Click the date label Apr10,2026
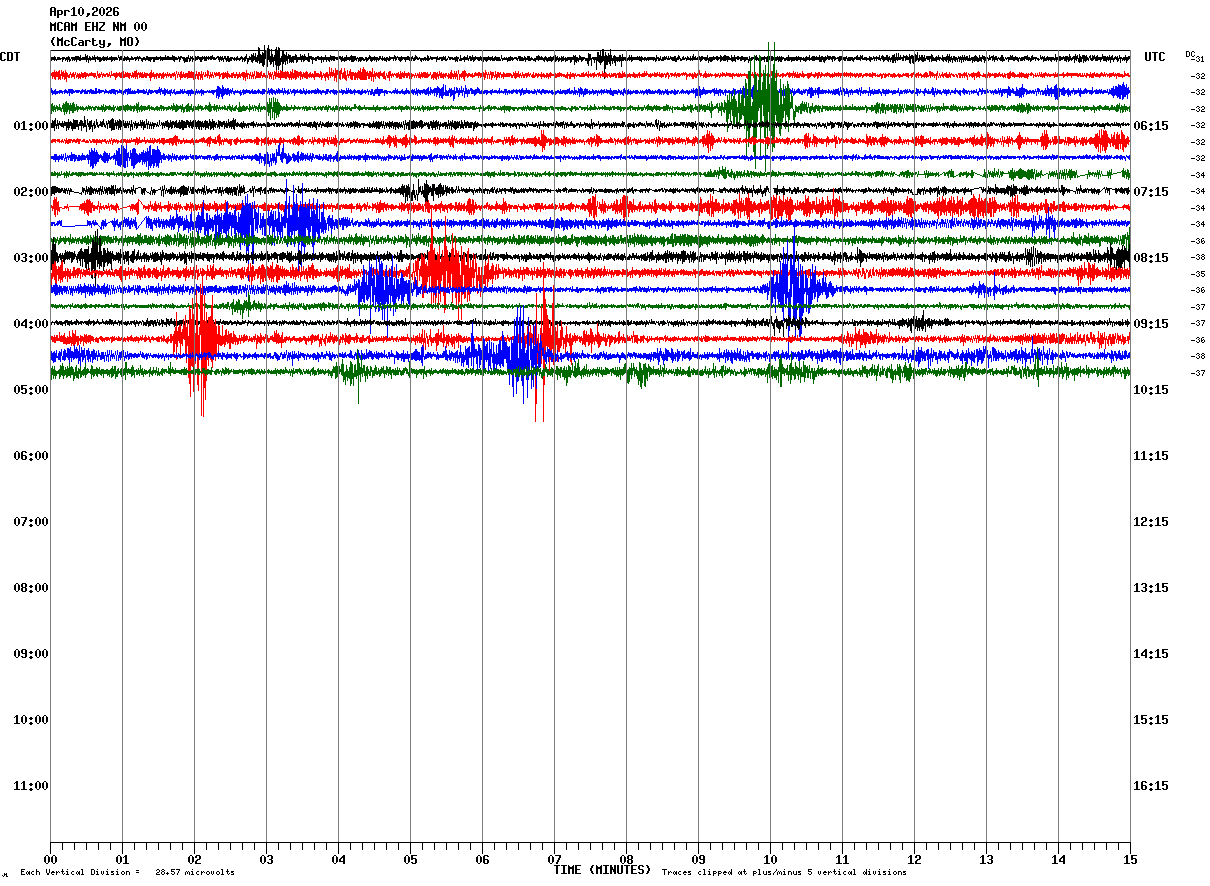Viewport: 1210px width, 886px height. tap(84, 12)
